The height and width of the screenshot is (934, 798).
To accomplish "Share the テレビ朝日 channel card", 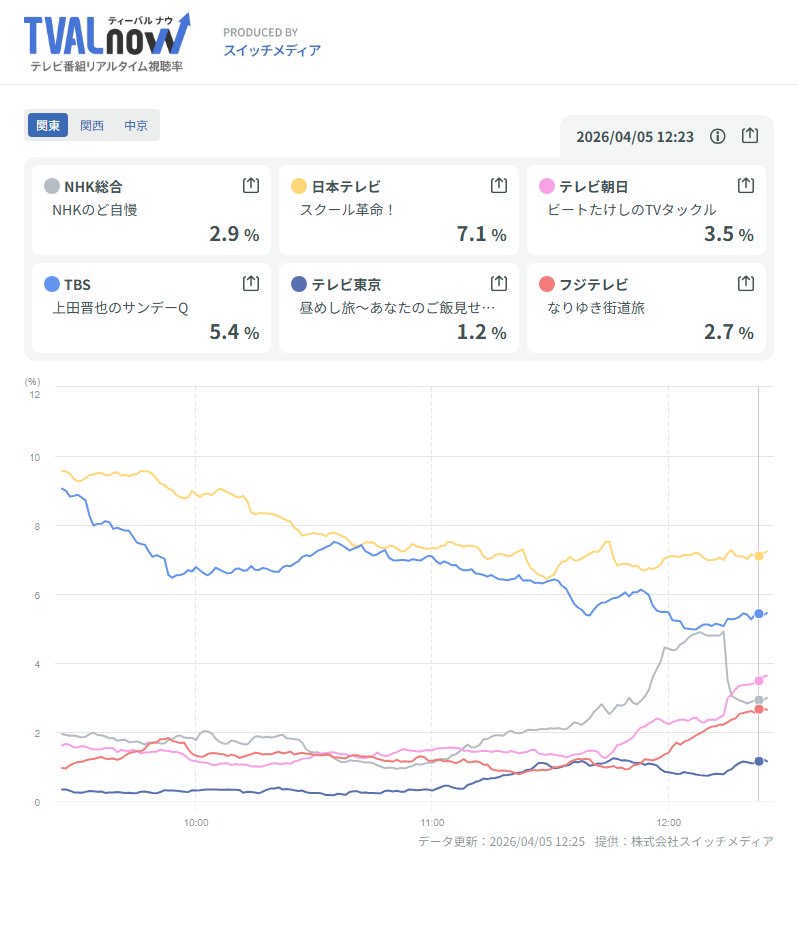I will 745,185.
